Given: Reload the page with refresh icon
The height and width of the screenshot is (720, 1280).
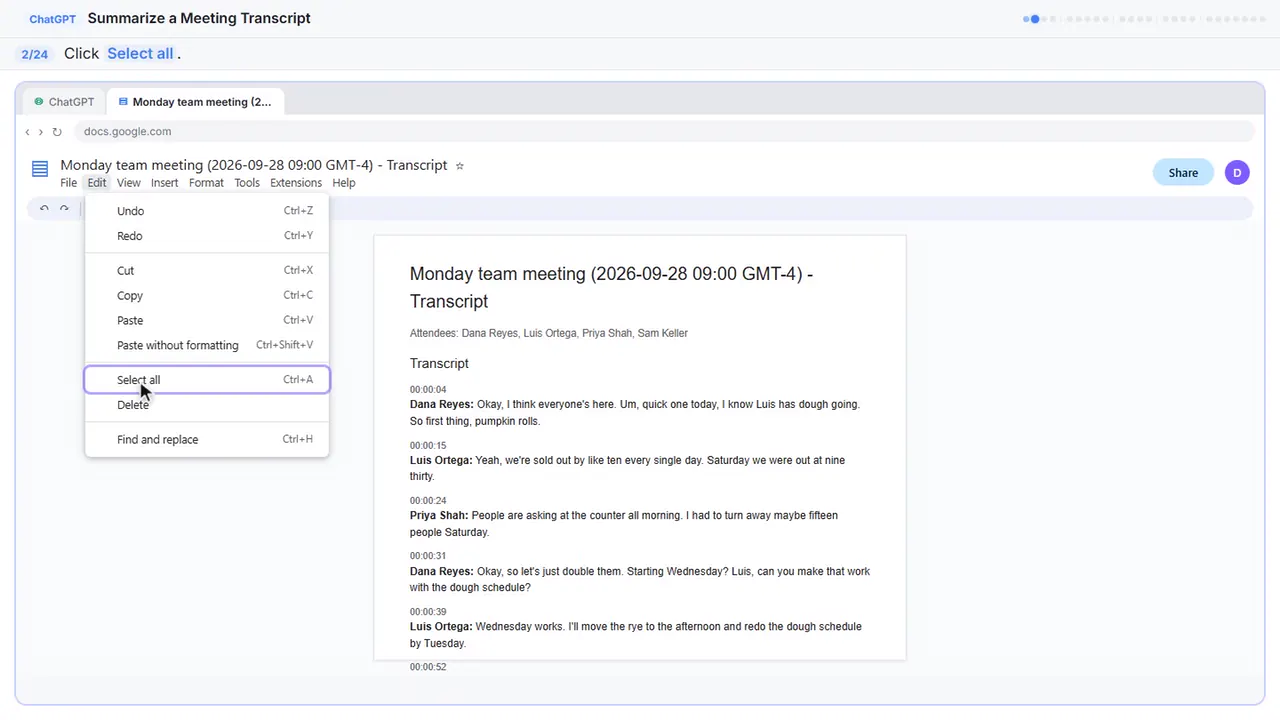Looking at the screenshot, I should [57, 132].
